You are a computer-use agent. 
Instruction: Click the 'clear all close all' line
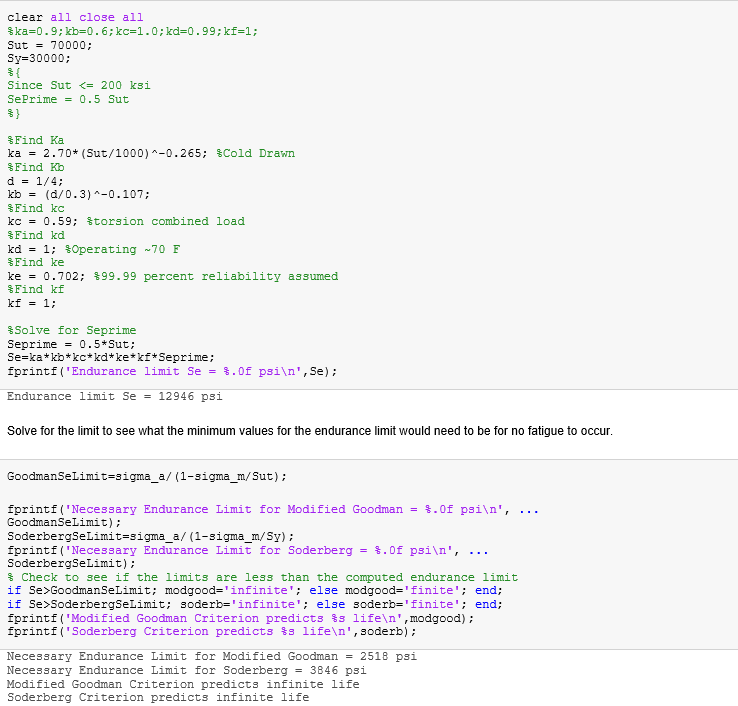tap(75, 18)
